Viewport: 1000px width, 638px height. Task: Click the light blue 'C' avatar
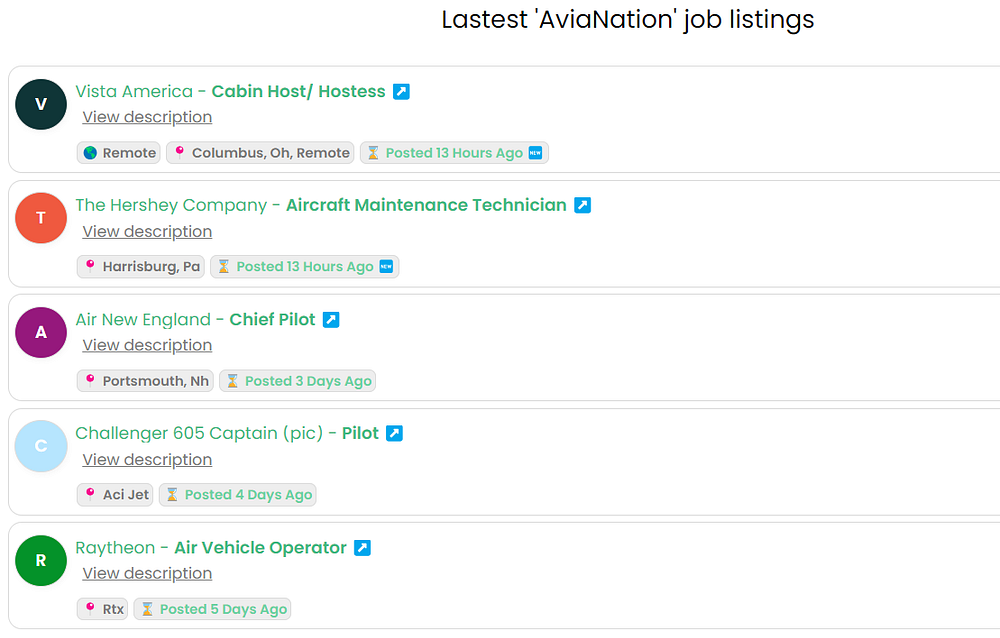coord(41,446)
